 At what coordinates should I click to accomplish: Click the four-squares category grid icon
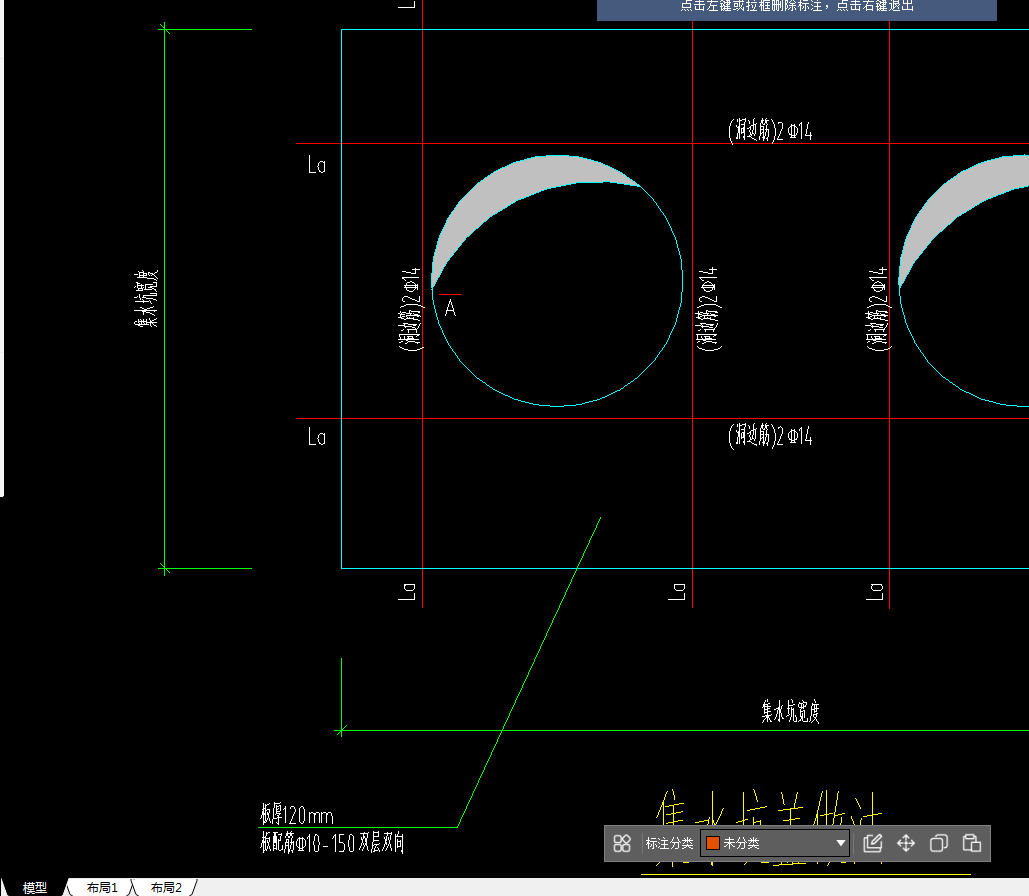coord(621,843)
